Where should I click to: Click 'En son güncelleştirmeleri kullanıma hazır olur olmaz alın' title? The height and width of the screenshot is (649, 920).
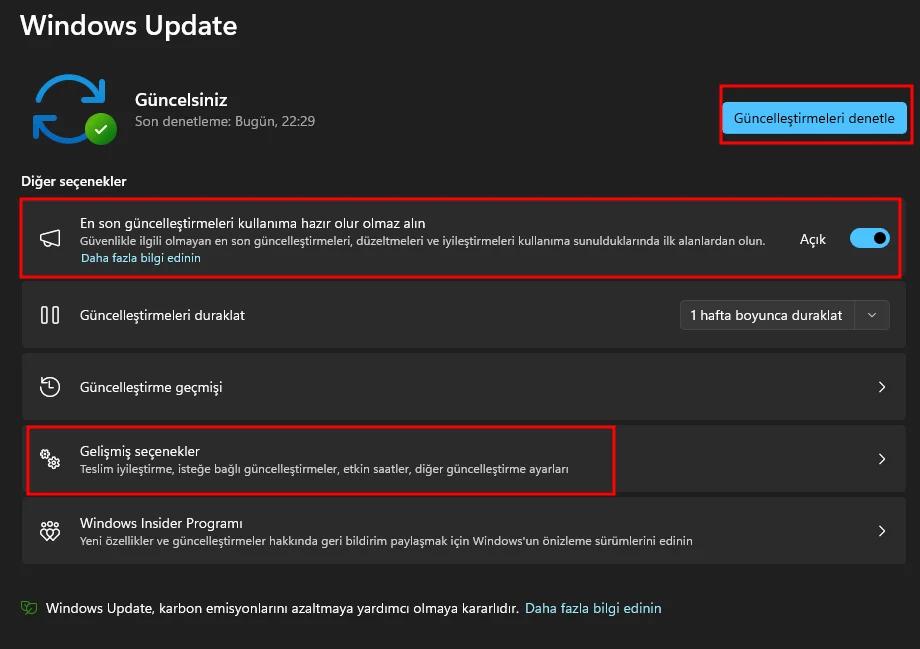point(253,223)
